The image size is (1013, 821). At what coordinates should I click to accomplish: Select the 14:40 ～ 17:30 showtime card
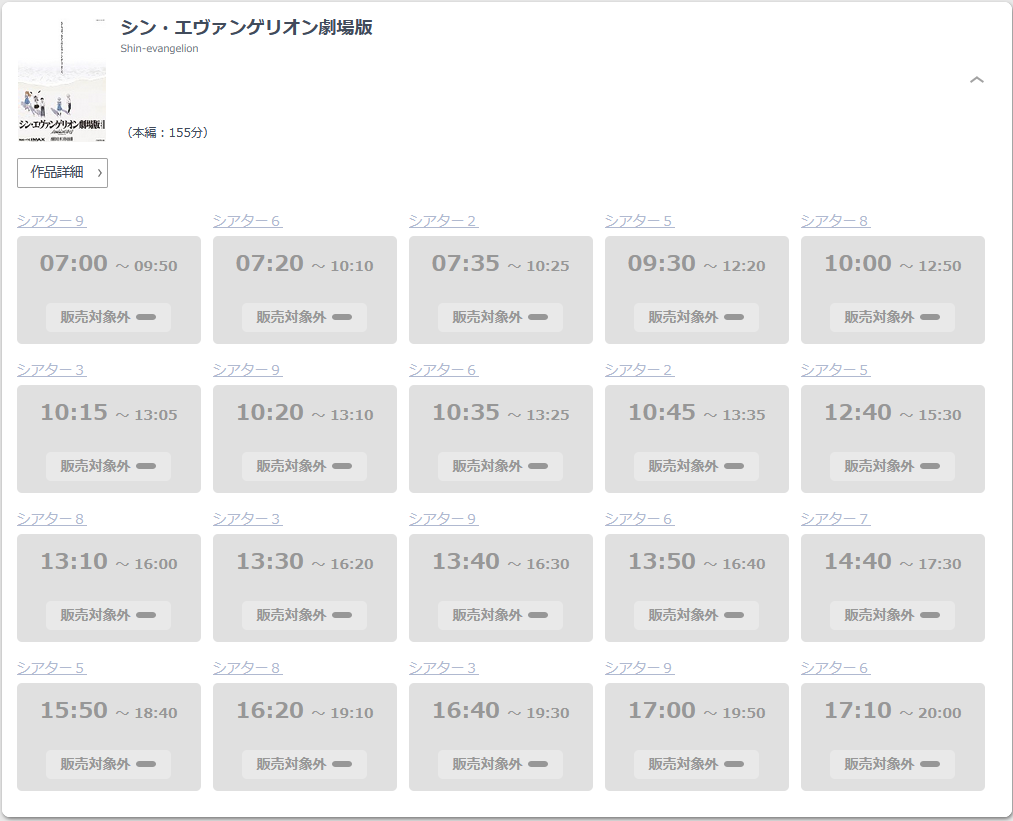click(893, 588)
